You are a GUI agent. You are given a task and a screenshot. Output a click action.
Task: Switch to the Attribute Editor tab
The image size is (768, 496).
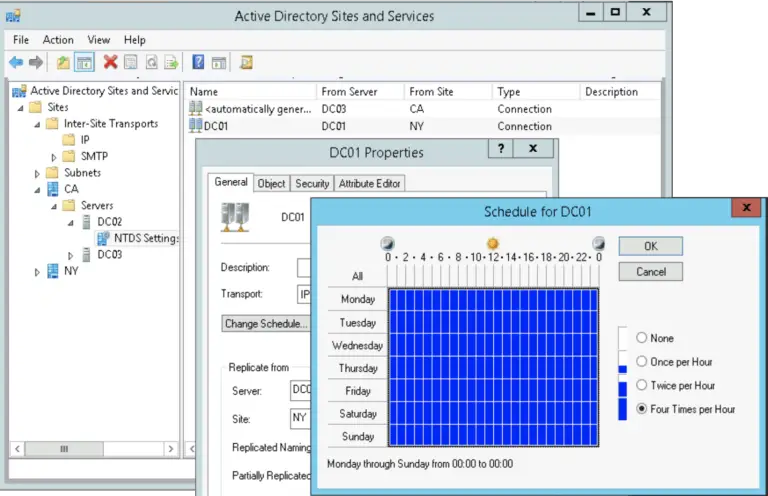[369, 184]
